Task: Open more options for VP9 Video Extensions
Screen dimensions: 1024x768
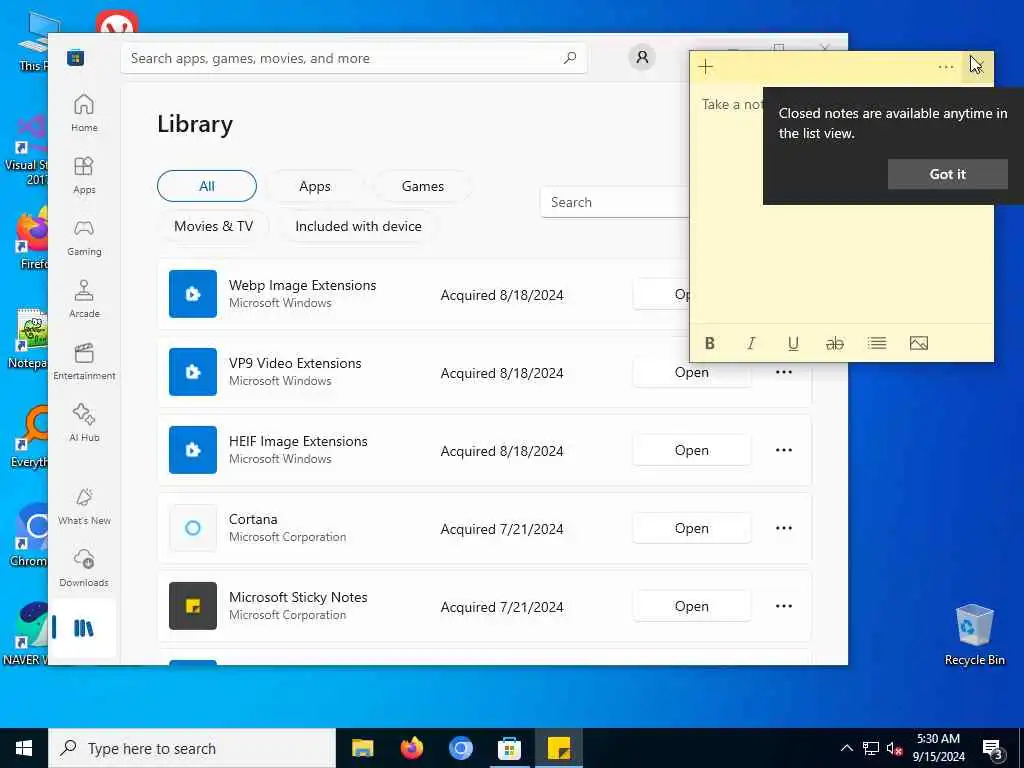Action: pyautogui.click(x=784, y=372)
